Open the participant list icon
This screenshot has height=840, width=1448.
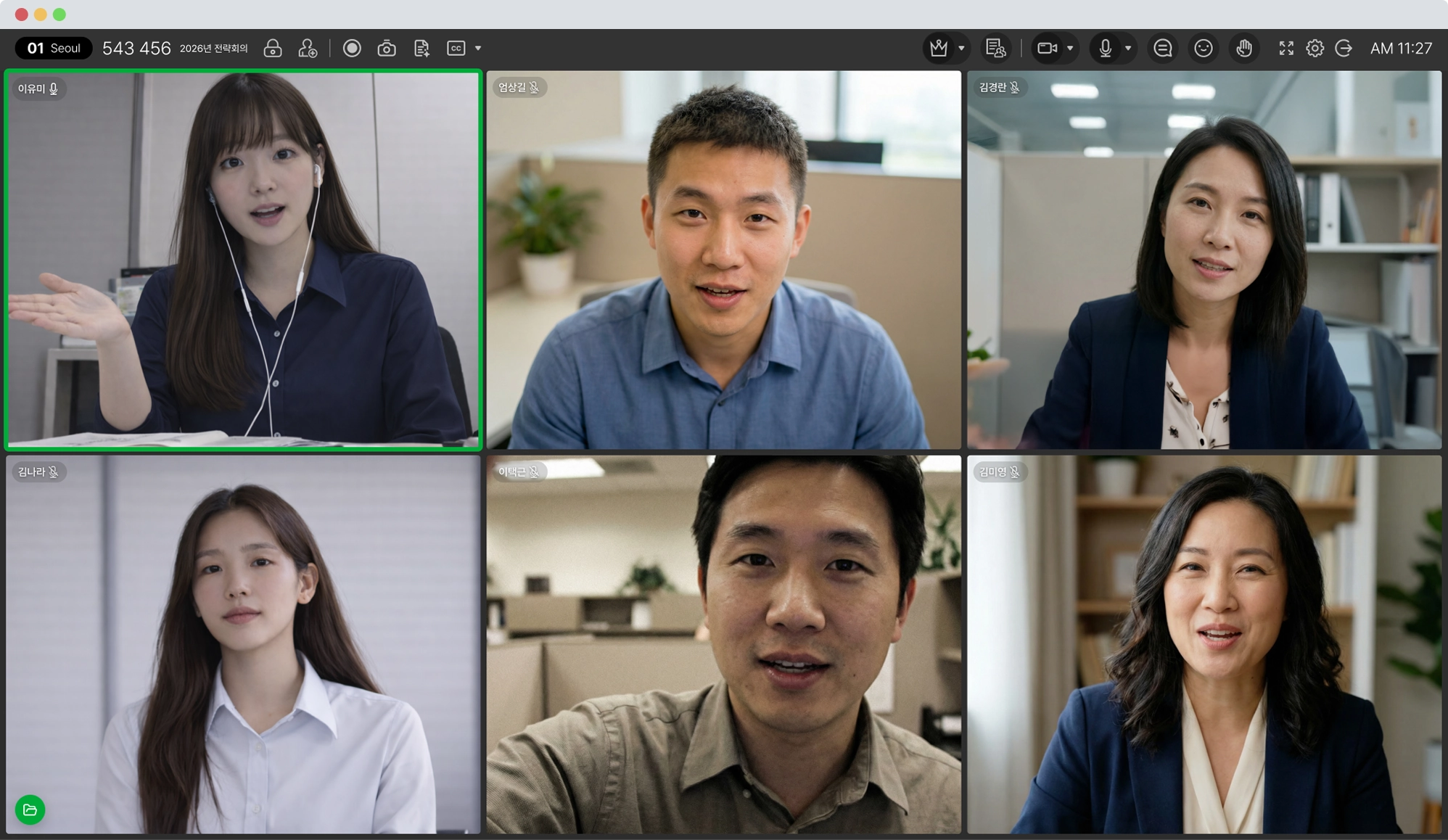click(995, 48)
